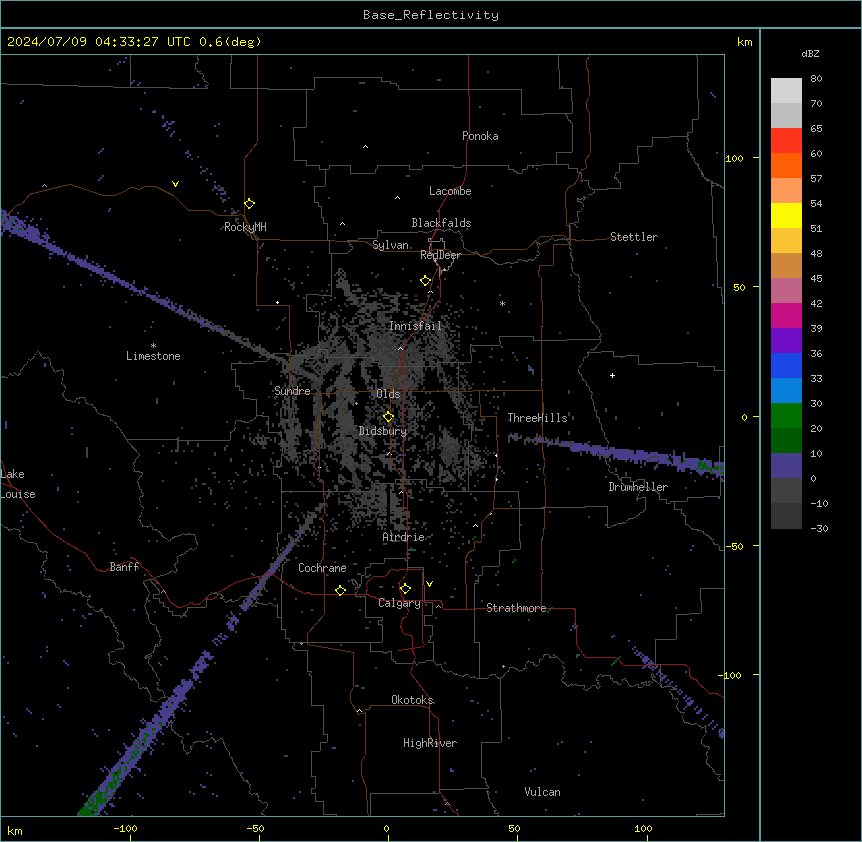Click the Lacombe city label
Screen dimensions: 862x842
[x=450, y=191]
